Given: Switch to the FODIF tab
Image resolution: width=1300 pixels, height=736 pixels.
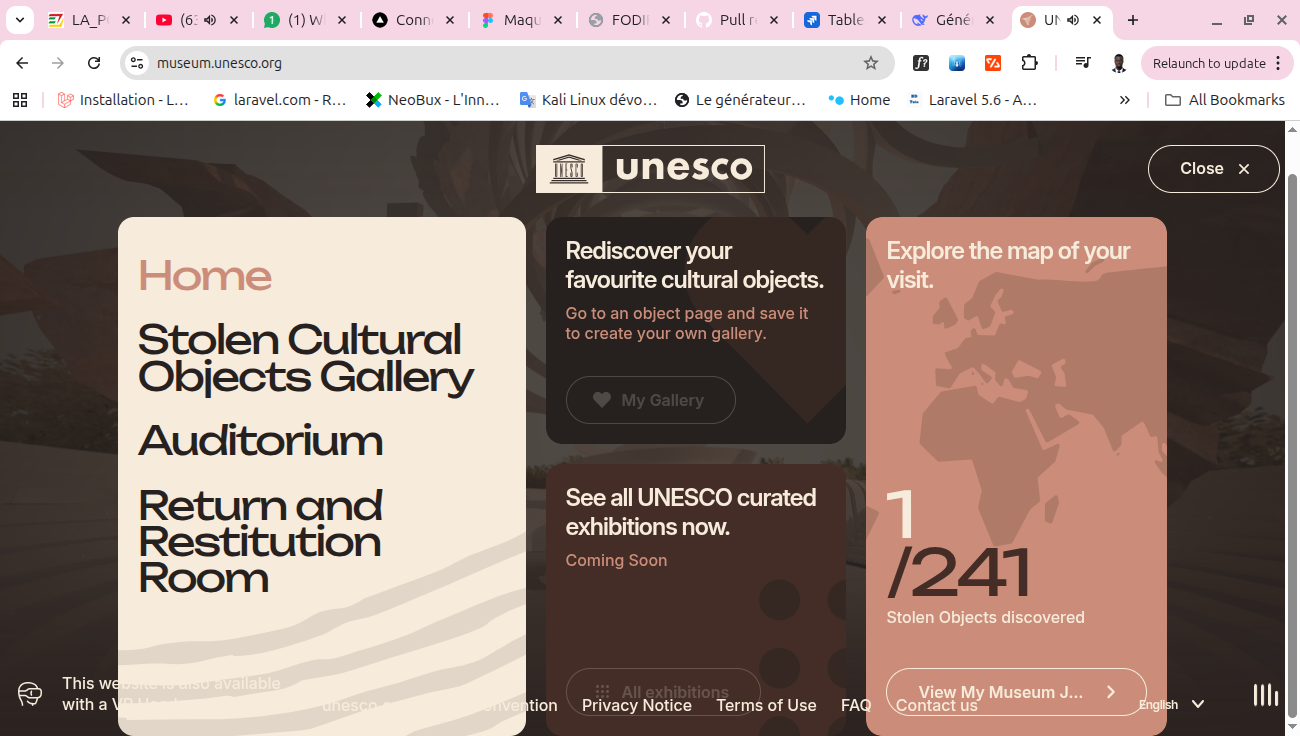Looking at the screenshot, I should tap(630, 20).
